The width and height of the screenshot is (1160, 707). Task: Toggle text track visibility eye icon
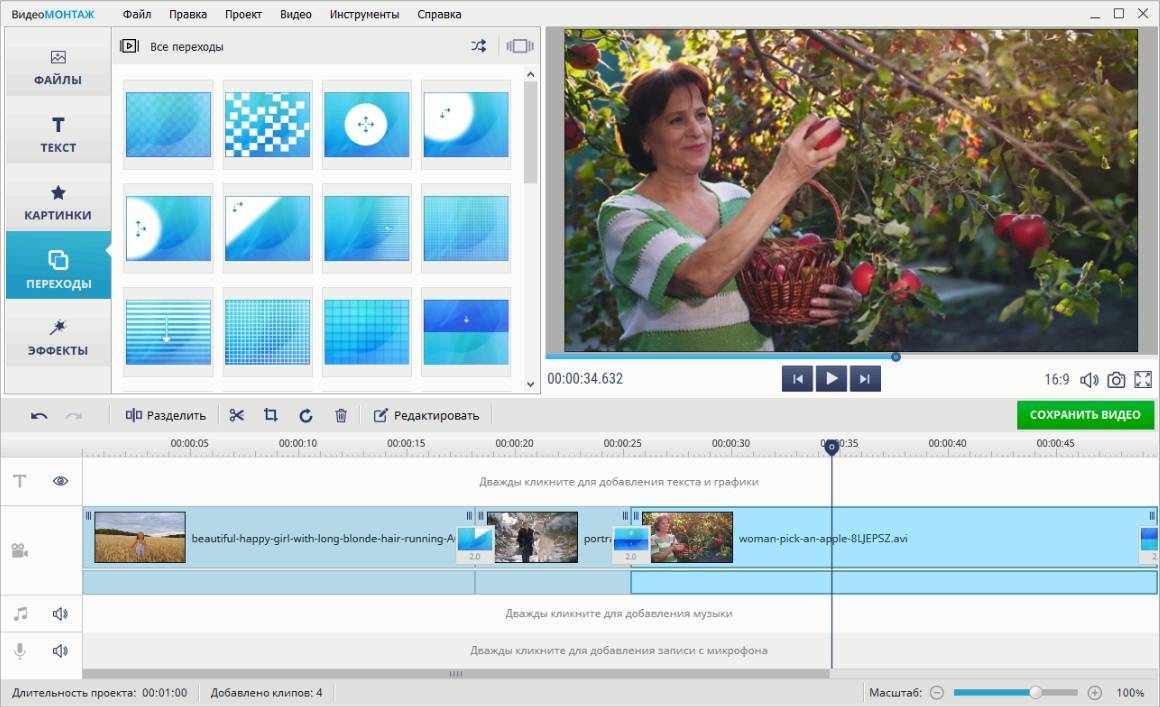(x=60, y=481)
